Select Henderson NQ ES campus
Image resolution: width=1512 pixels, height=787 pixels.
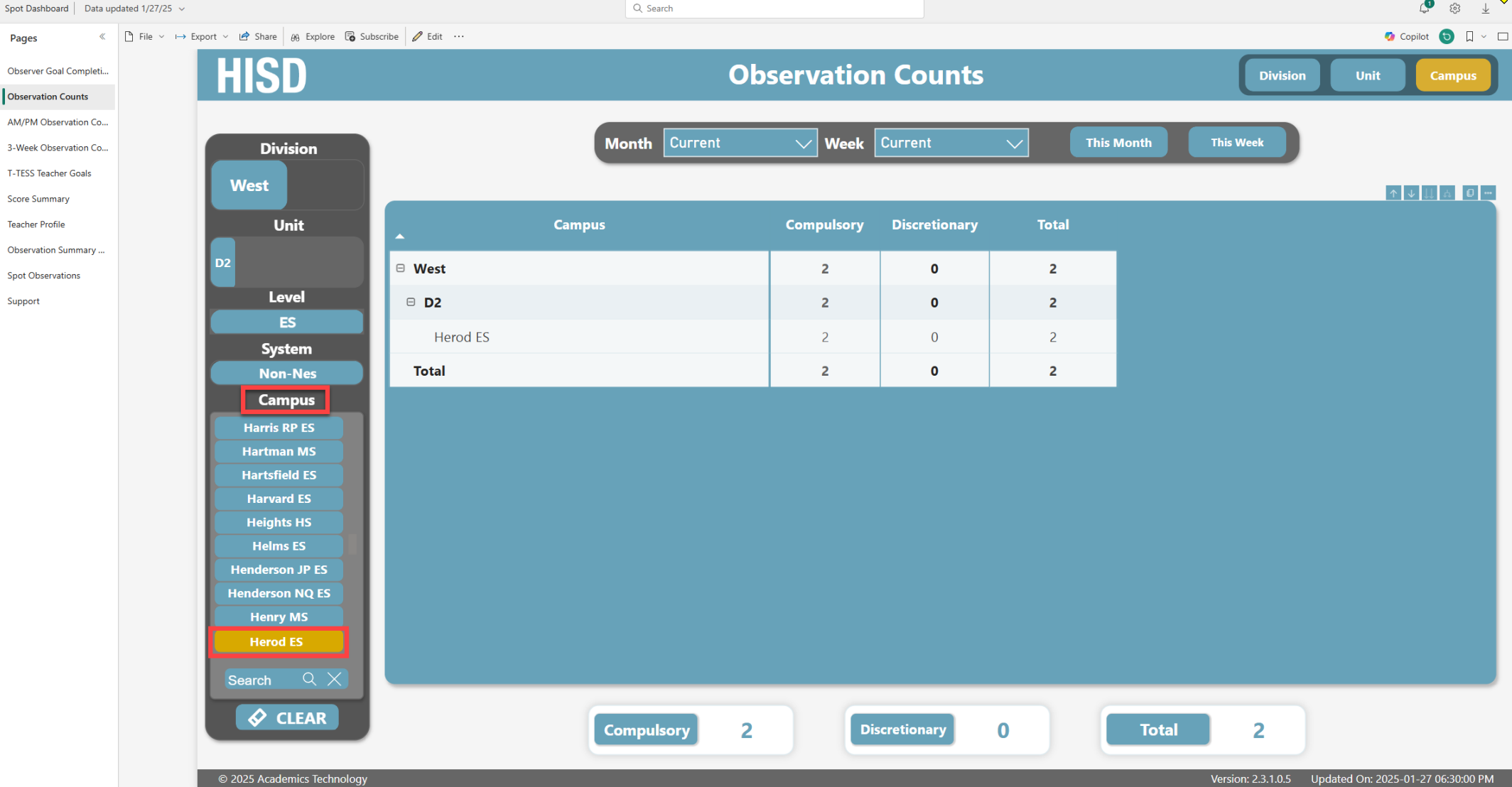pyautogui.click(x=279, y=593)
